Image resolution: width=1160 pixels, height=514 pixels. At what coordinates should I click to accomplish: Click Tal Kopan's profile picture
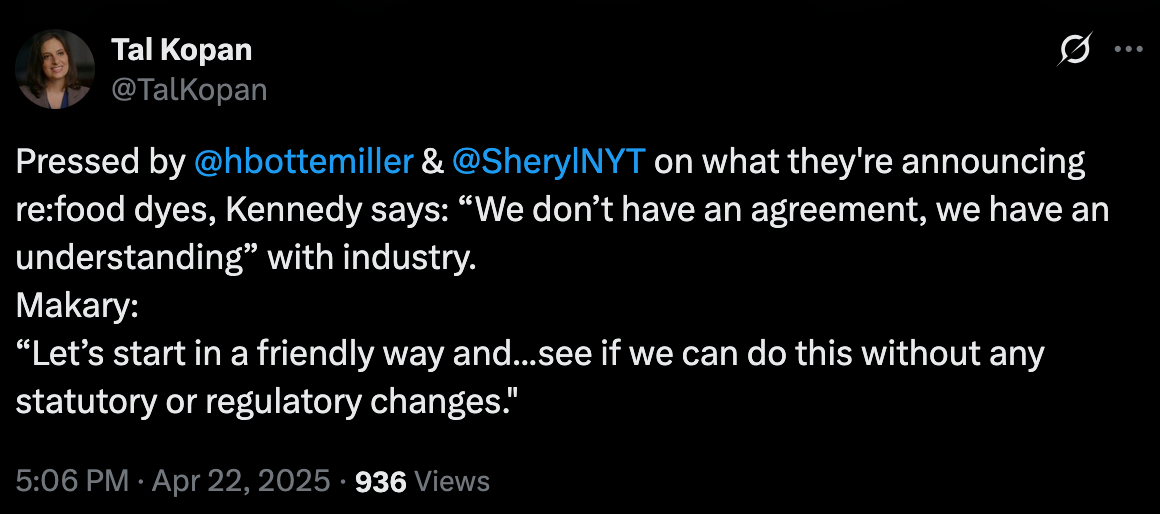tap(47, 68)
